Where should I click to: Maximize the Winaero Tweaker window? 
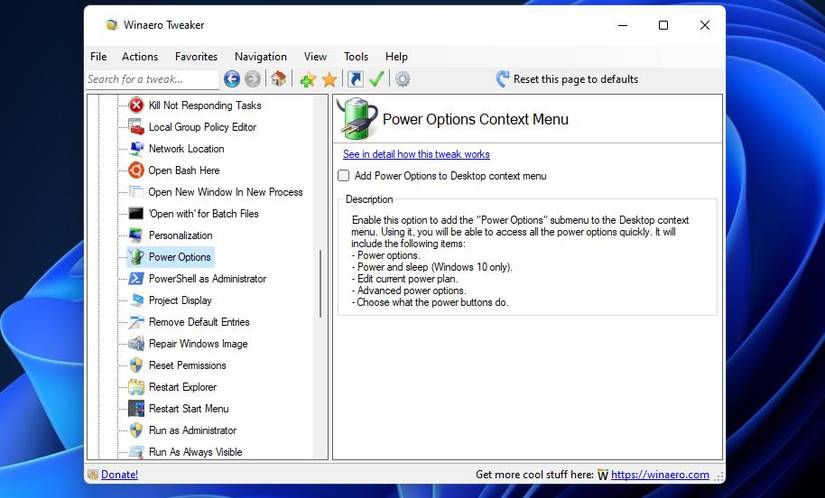(663, 25)
